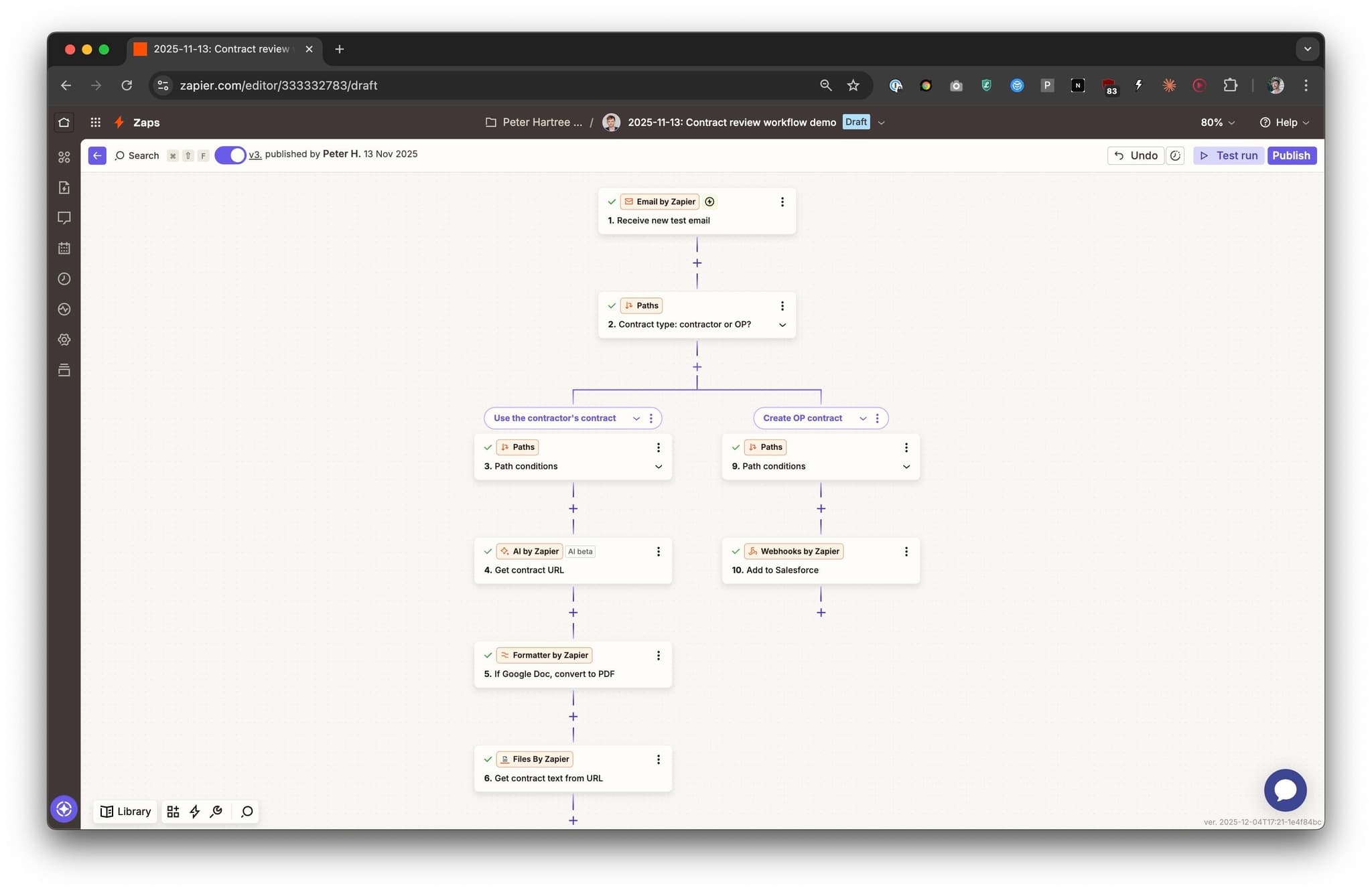Click the Test run button
The image size is (1372, 892).
(x=1229, y=155)
